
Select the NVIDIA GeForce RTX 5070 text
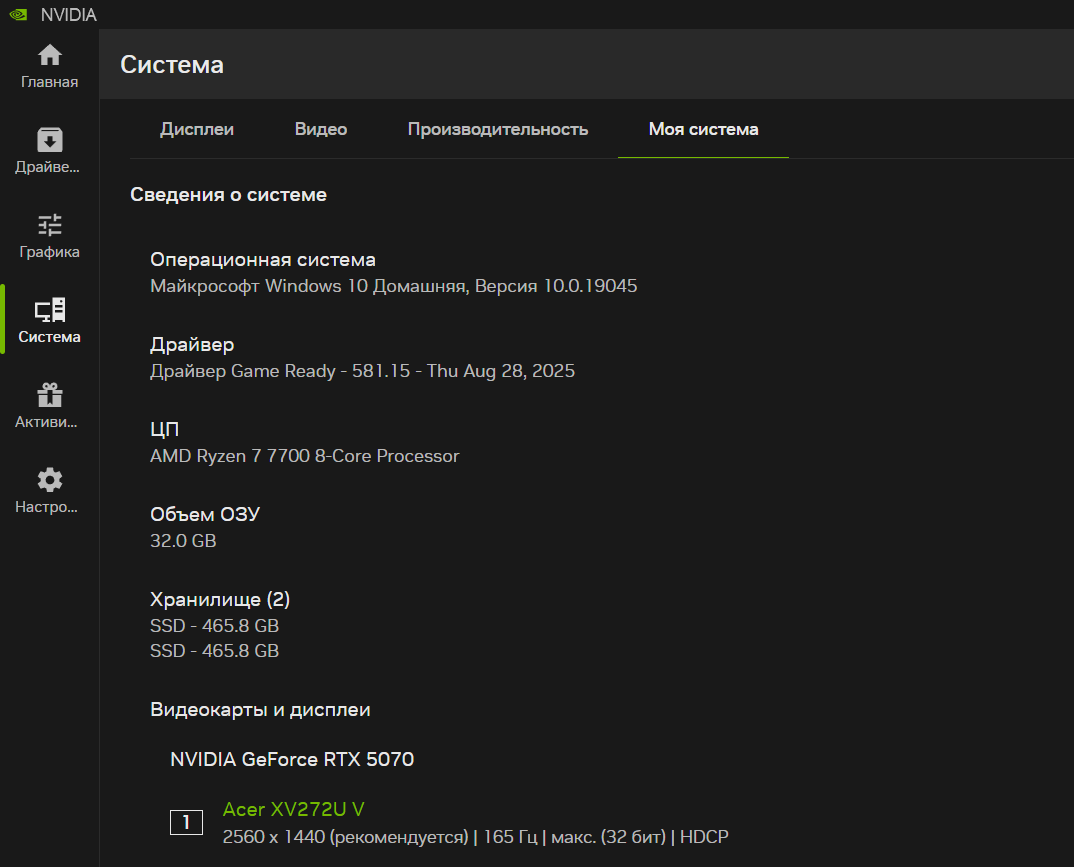[292, 759]
